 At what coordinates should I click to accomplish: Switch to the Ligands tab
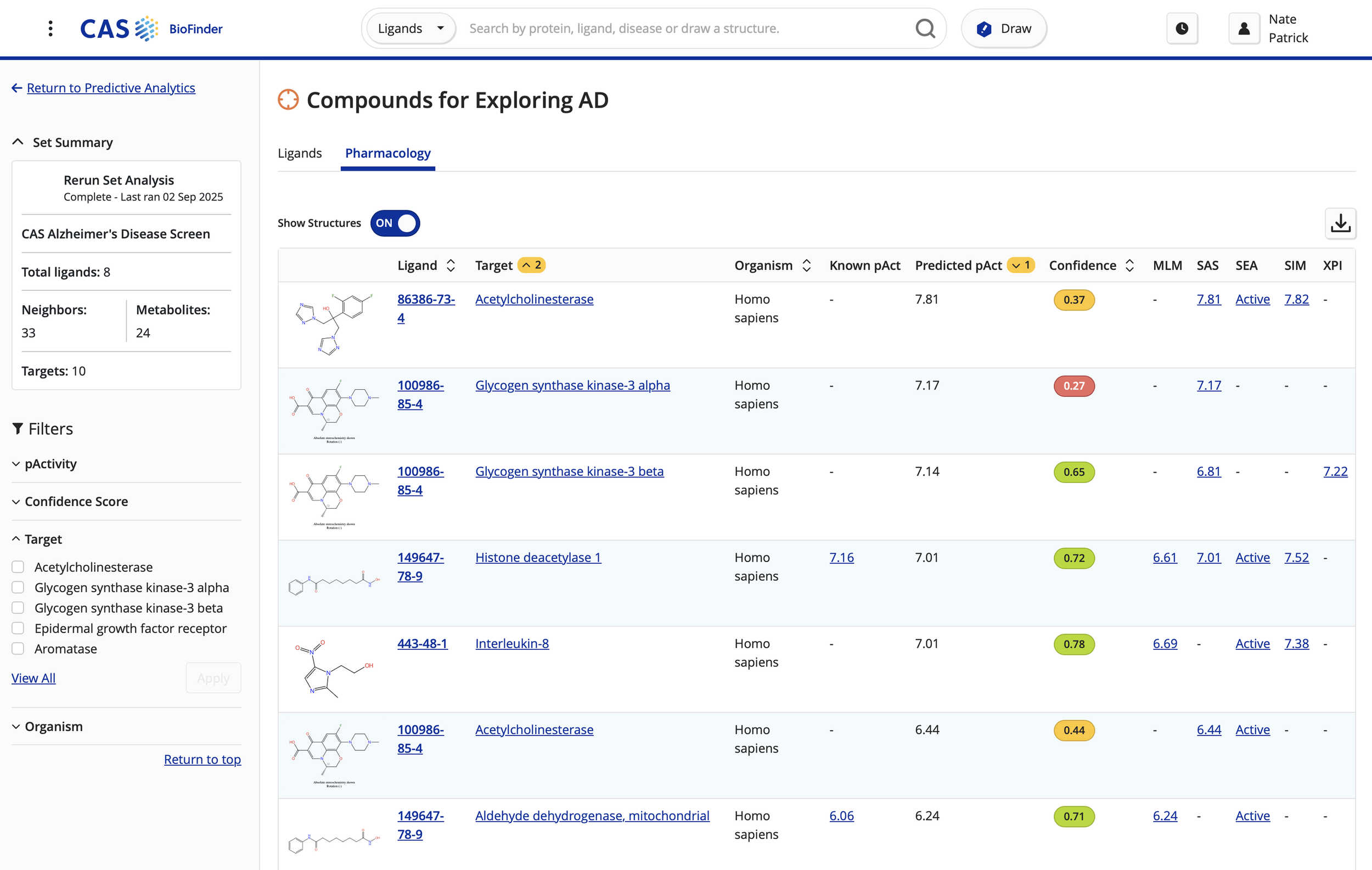click(x=300, y=153)
